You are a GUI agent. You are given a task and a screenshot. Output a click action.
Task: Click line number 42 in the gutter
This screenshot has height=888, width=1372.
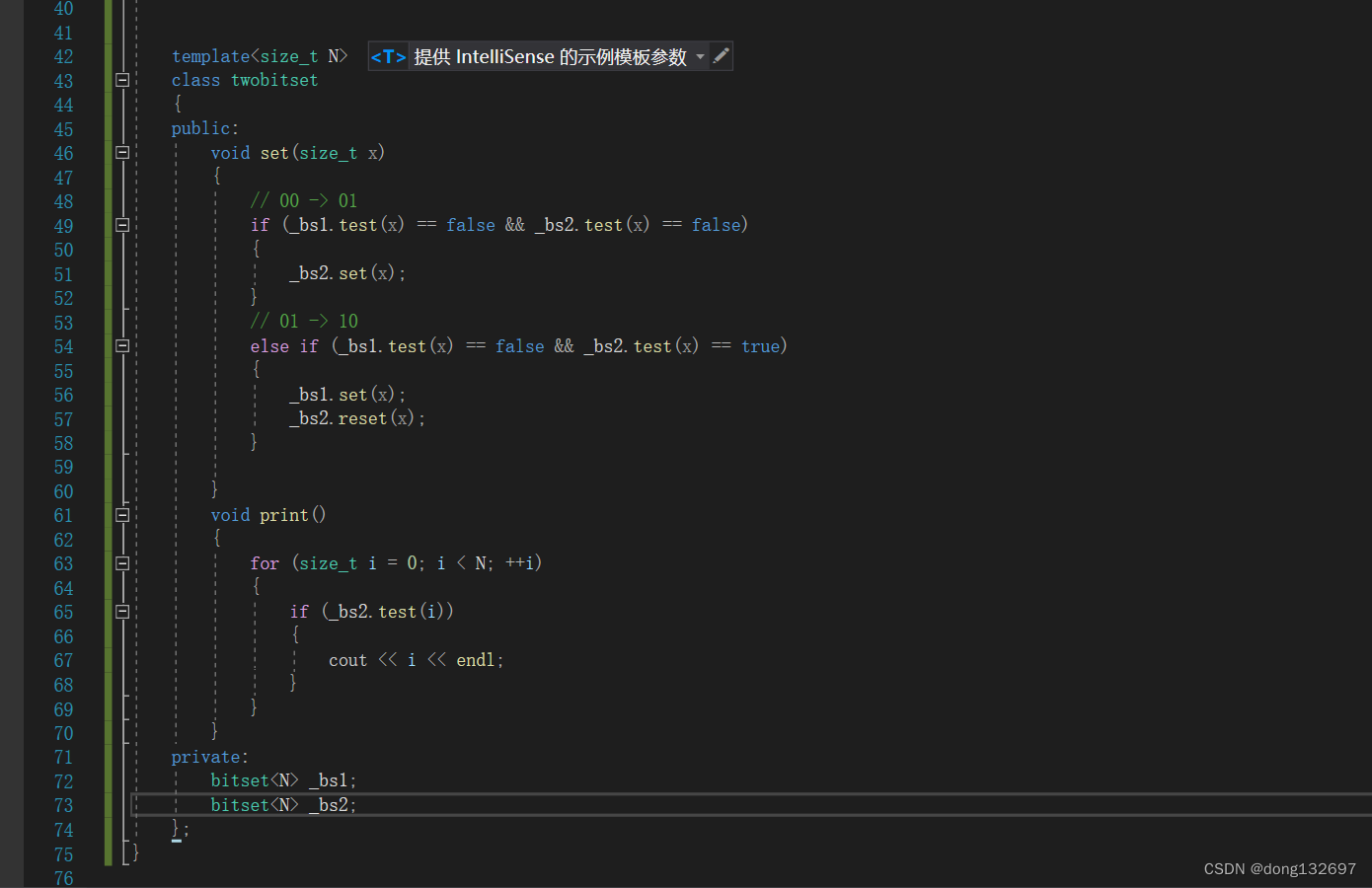click(63, 56)
